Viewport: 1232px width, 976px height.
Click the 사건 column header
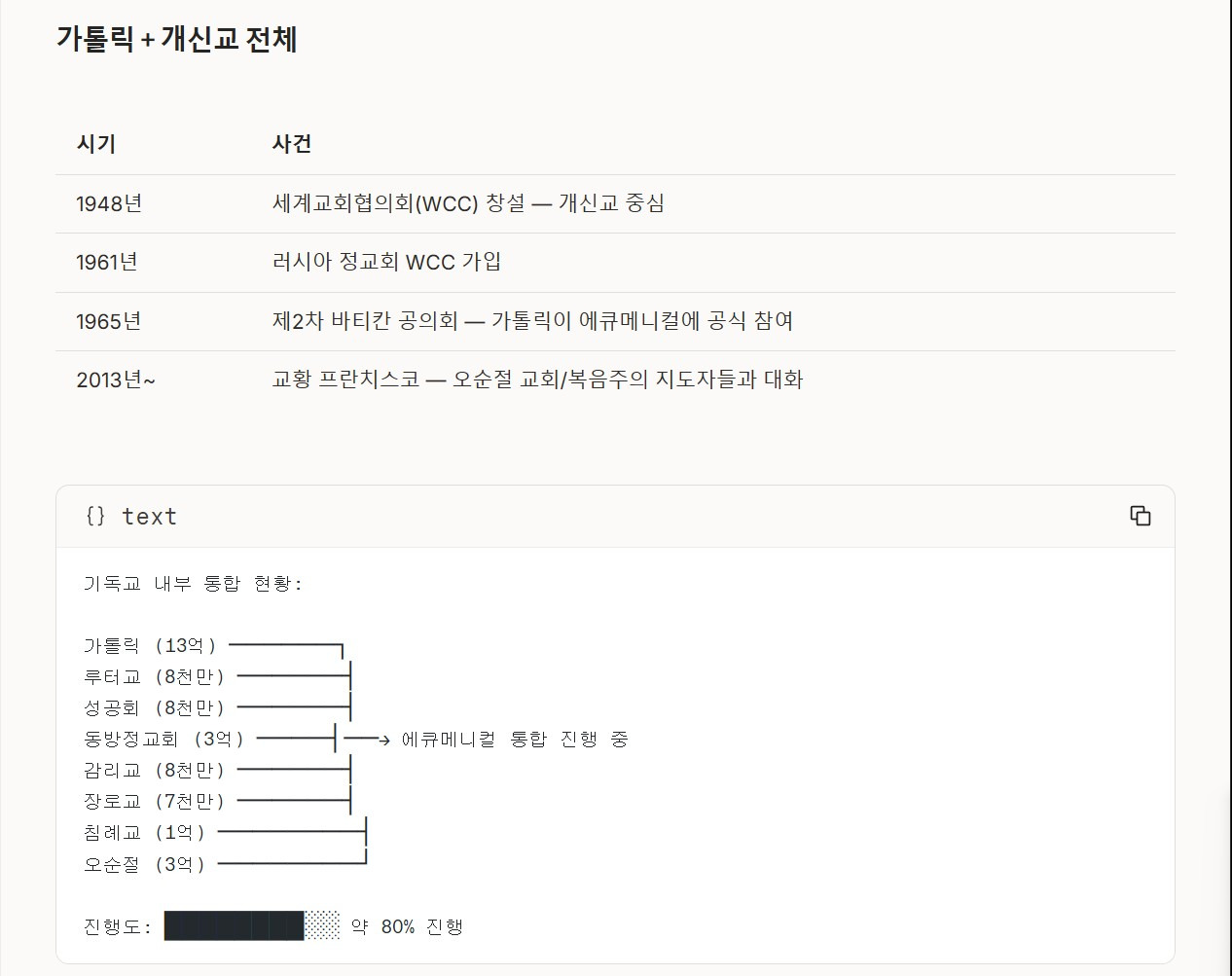coord(292,144)
